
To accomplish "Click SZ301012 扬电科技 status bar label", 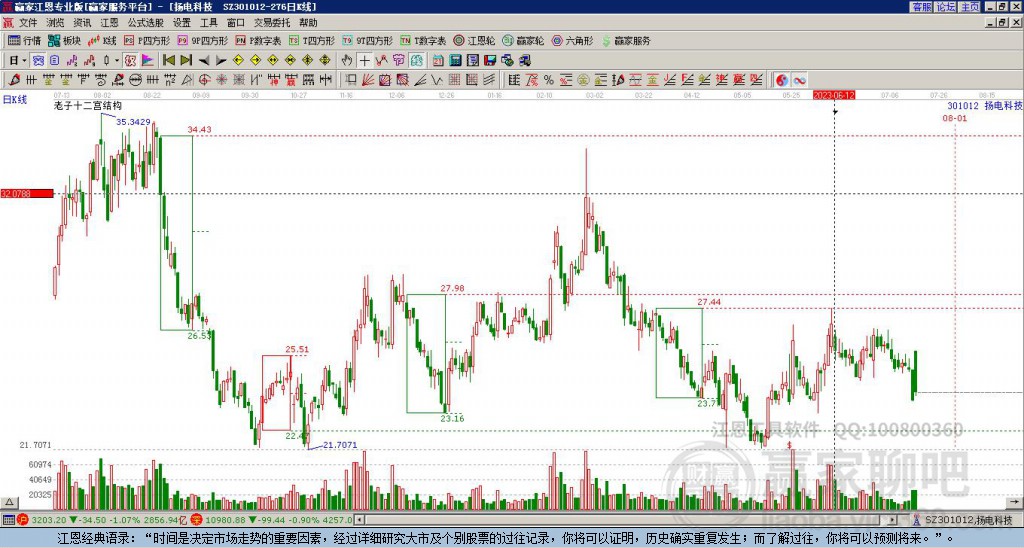I will tap(967, 520).
